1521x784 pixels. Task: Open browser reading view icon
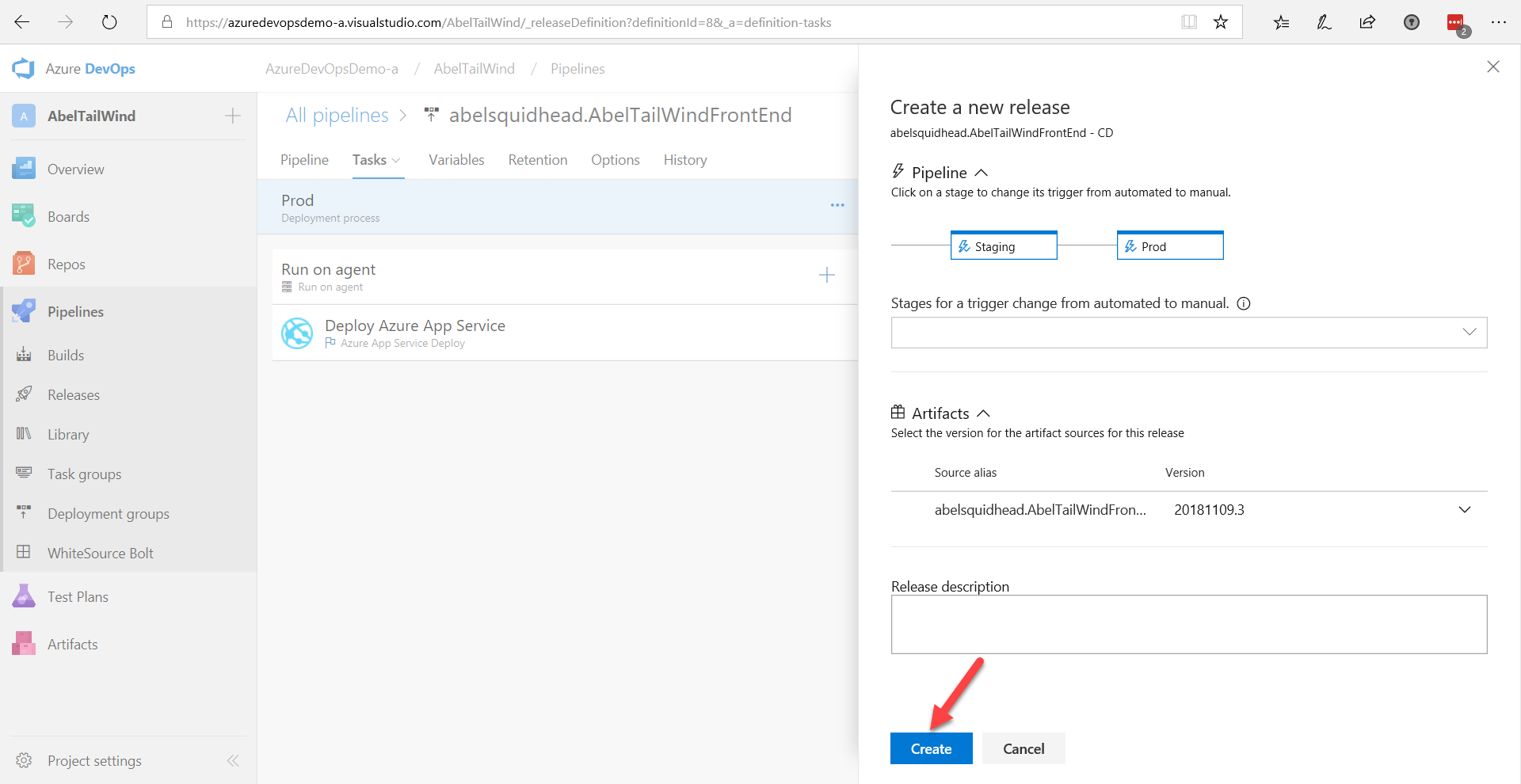pos(1189,22)
